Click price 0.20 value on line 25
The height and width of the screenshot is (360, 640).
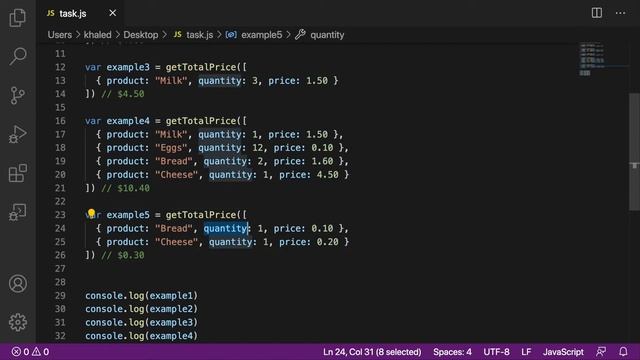(328, 242)
